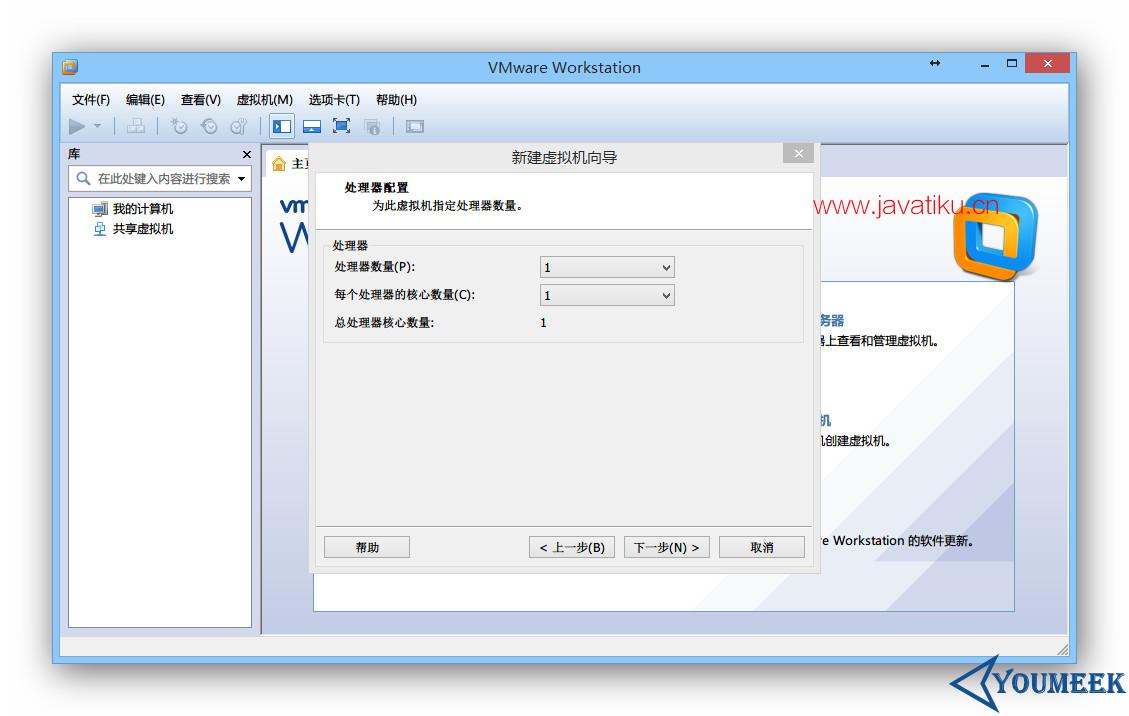Click the window resize grip
1129x716 pixels.
[1063, 649]
